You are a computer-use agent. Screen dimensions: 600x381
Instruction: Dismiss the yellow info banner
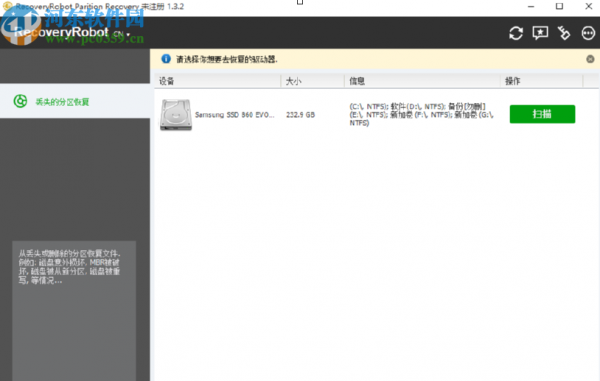coord(590,59)
